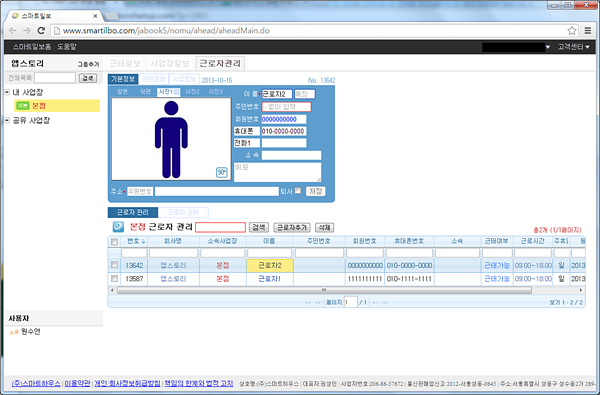Select the 근로자관리 tab
This screenshot has width=600, height=395.
point(220,64)
